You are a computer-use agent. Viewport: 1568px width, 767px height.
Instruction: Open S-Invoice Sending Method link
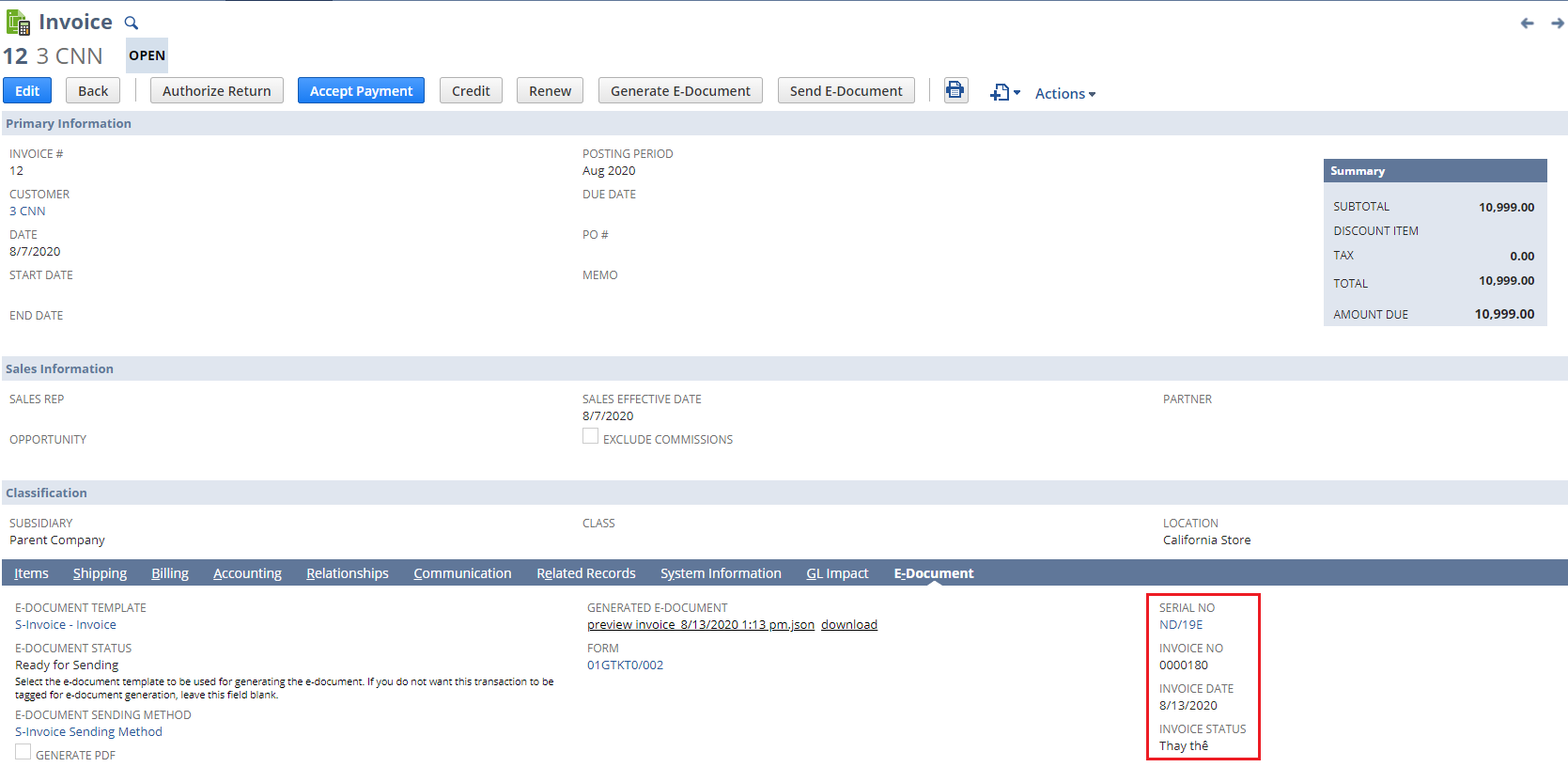coord(88,732)
